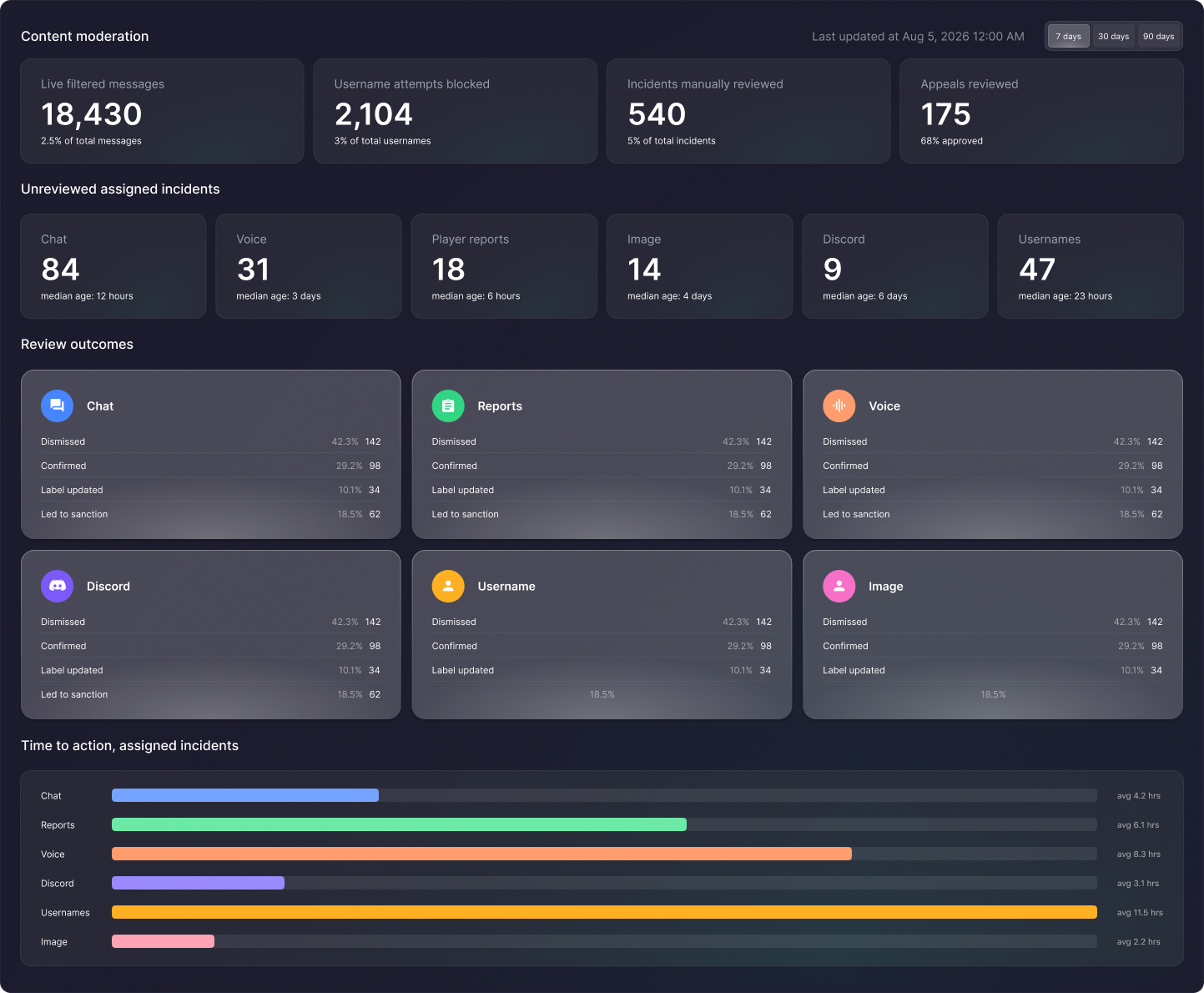Click '2.5% of total messages' text
The height and width of the screenshot is (993, 1204).
click(x=91, y=141)
